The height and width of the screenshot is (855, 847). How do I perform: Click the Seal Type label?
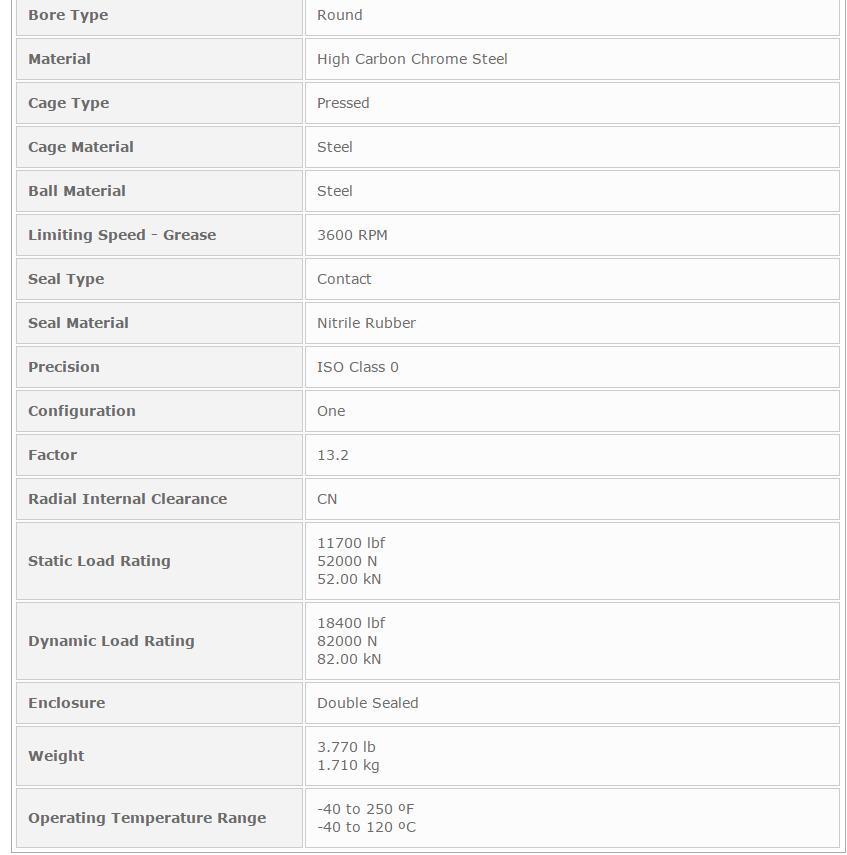click(66, 279)
